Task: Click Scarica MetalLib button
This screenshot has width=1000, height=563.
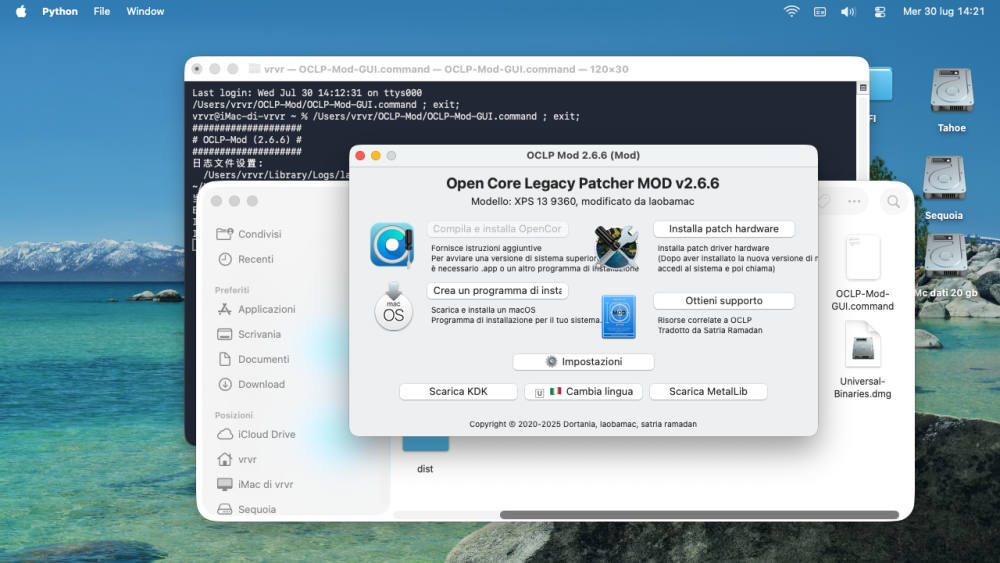Action: click(708, 391)
